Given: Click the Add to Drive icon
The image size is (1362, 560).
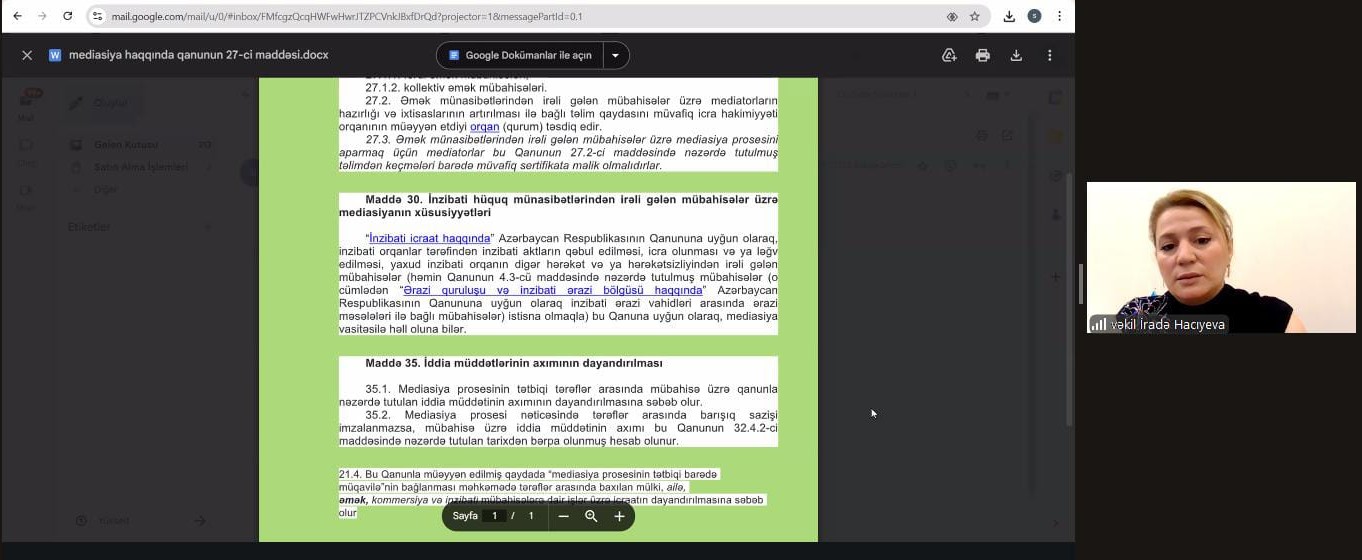Looking at the screenshot, I should 949,56.
